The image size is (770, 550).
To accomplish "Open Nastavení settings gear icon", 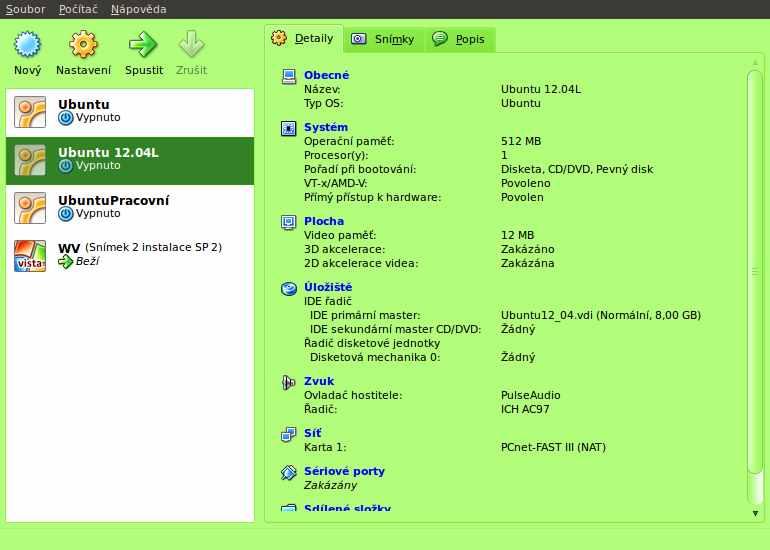I will pos(83,45).
